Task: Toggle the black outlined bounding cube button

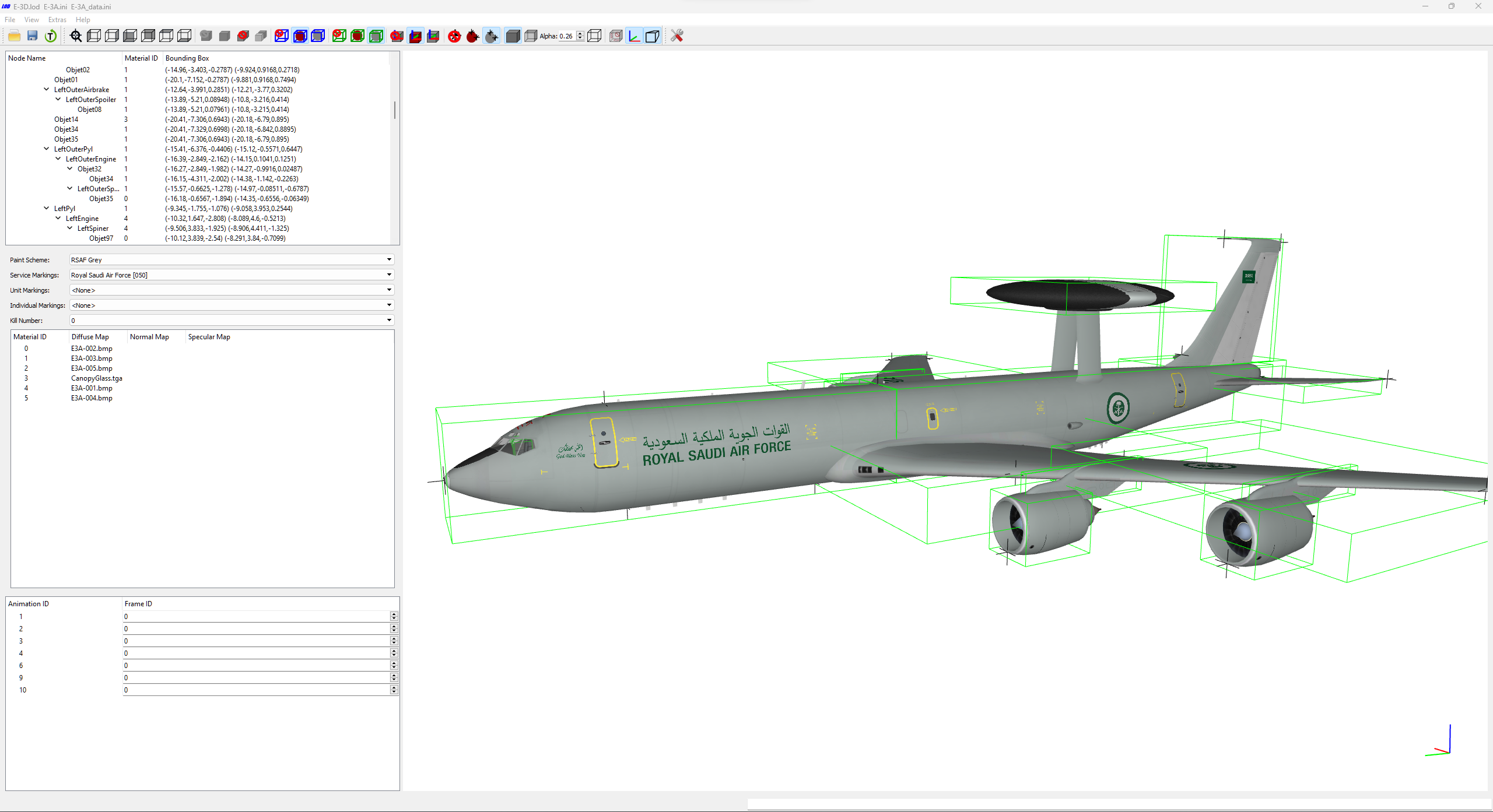Action: point(653,36)
